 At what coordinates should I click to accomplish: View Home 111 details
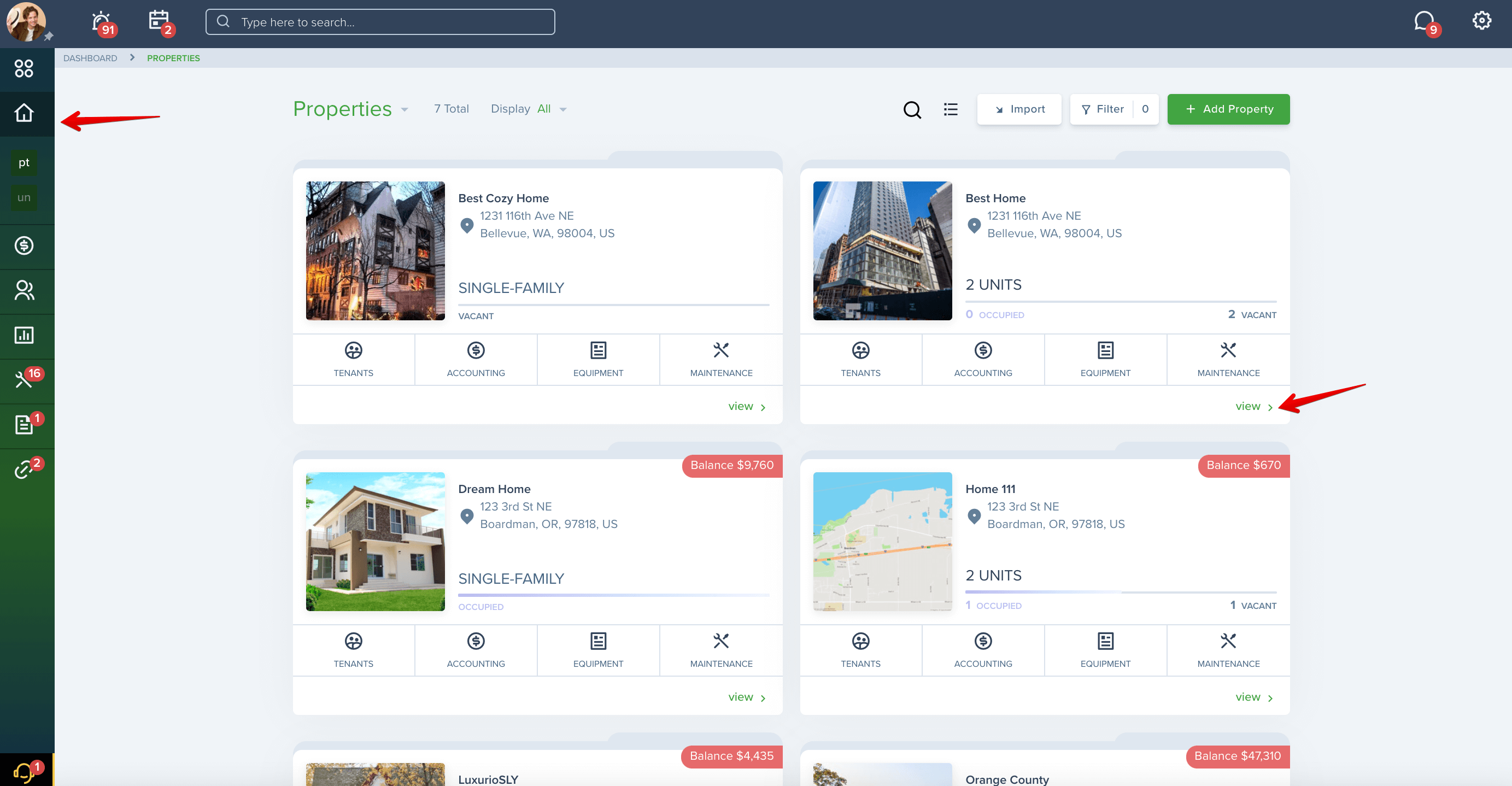click(1254, 697)
